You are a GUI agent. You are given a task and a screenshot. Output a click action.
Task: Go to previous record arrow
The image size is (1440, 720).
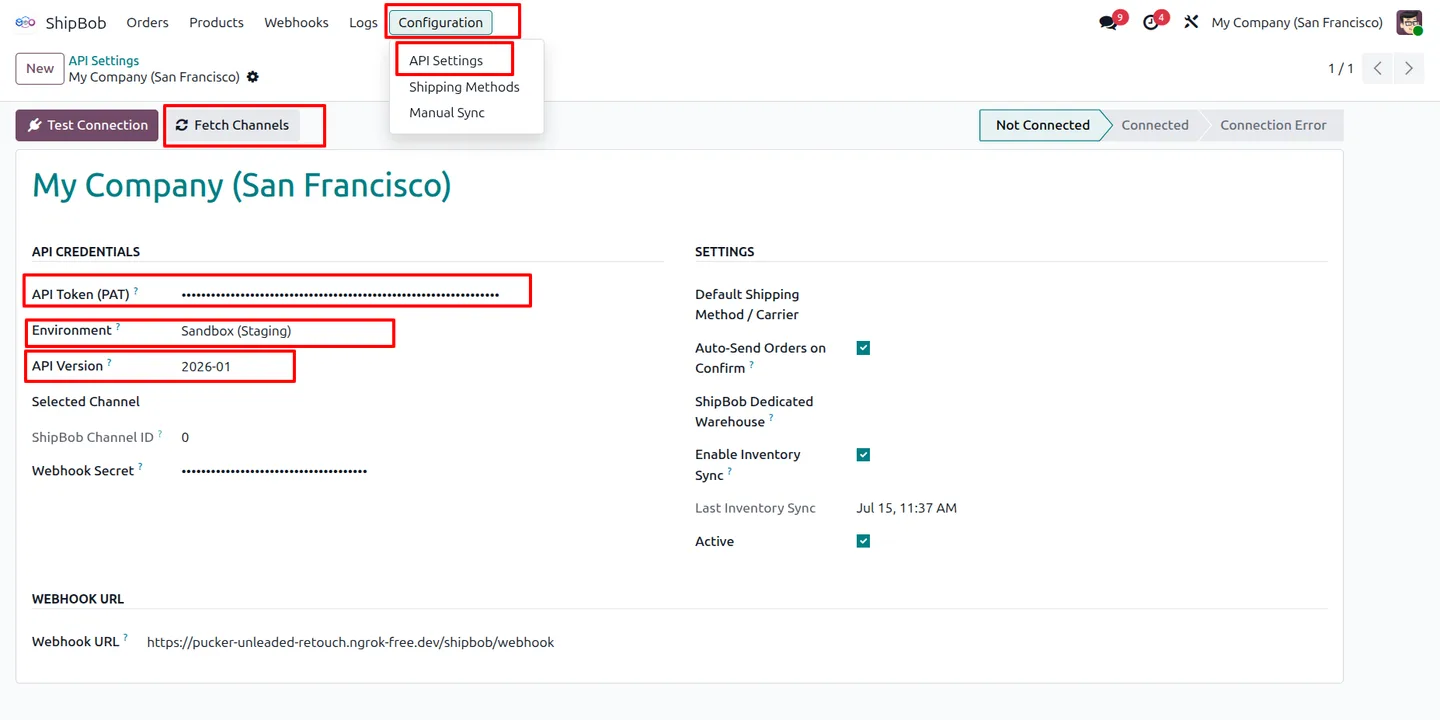(x=1377, y=68)
